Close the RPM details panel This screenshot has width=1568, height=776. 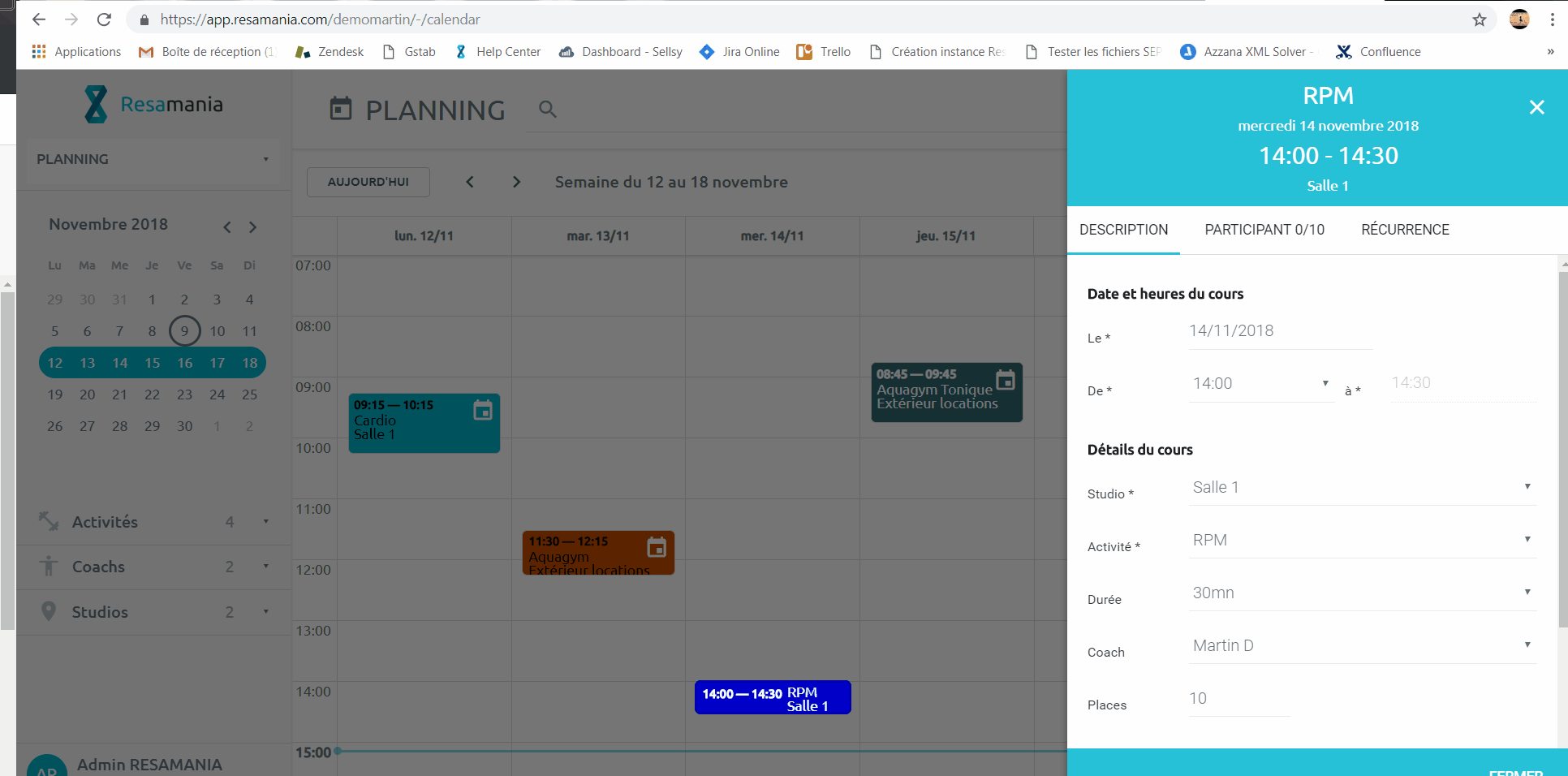pyautogui.click(x=1536, y=107)
